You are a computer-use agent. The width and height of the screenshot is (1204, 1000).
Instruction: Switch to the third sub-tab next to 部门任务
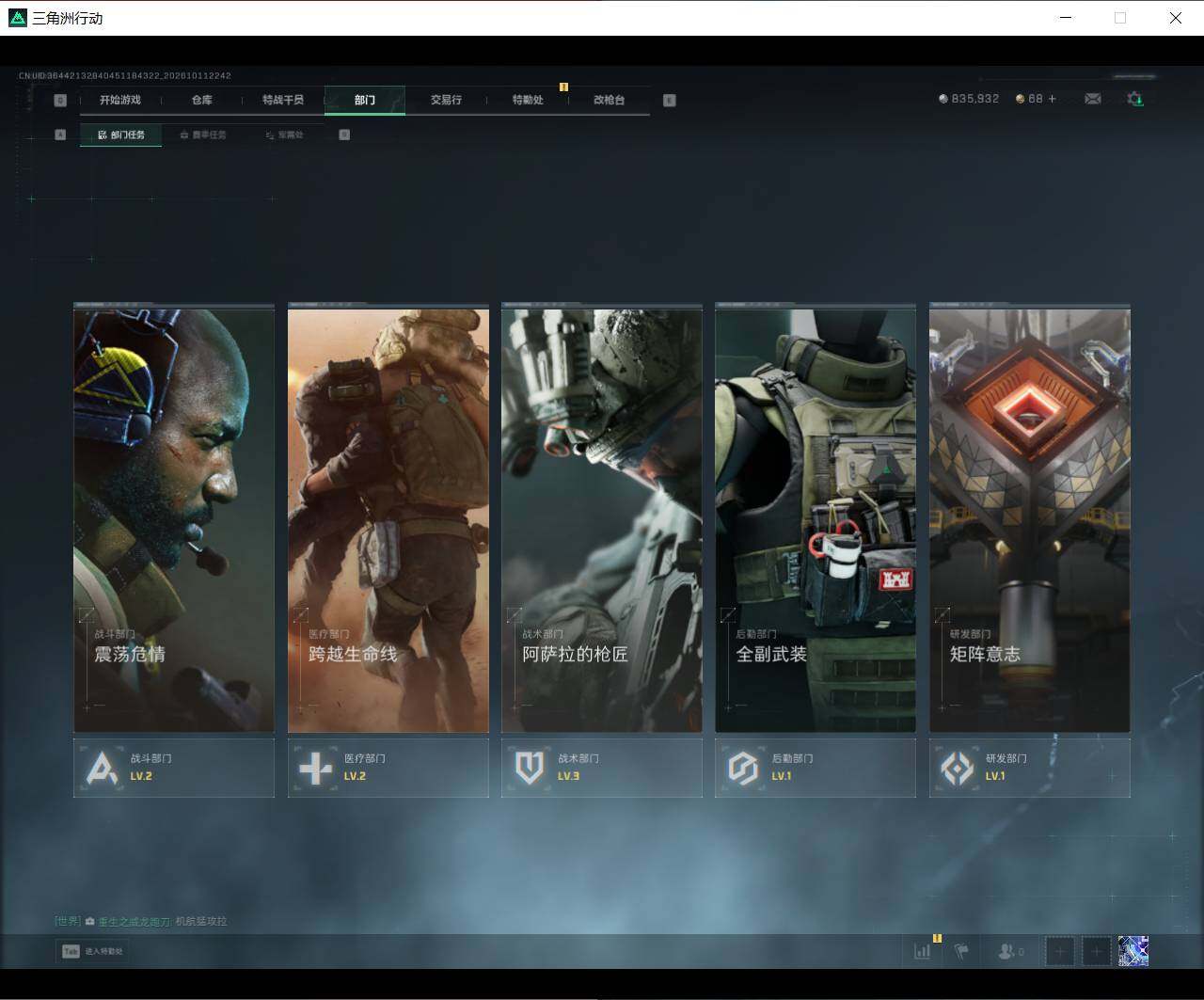(285, 135)
